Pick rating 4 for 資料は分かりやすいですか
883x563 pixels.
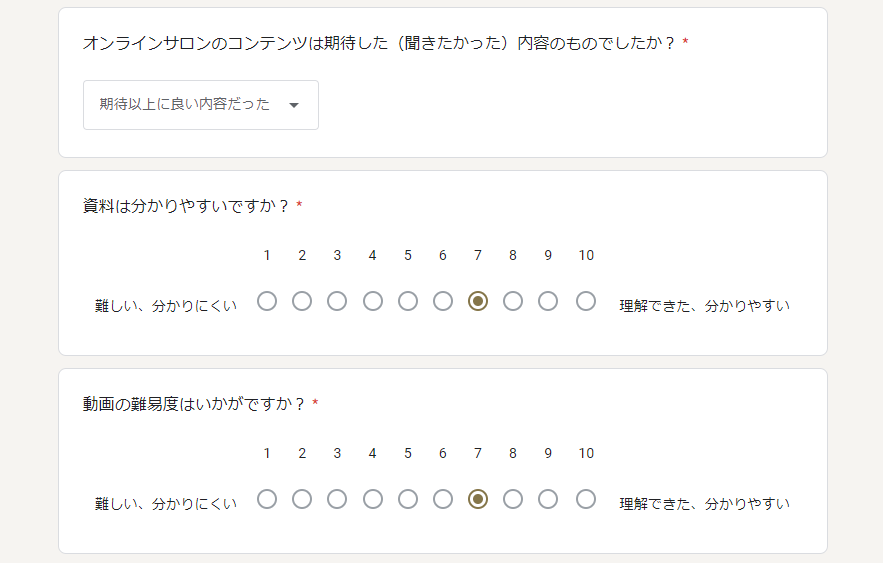(373, 301)
